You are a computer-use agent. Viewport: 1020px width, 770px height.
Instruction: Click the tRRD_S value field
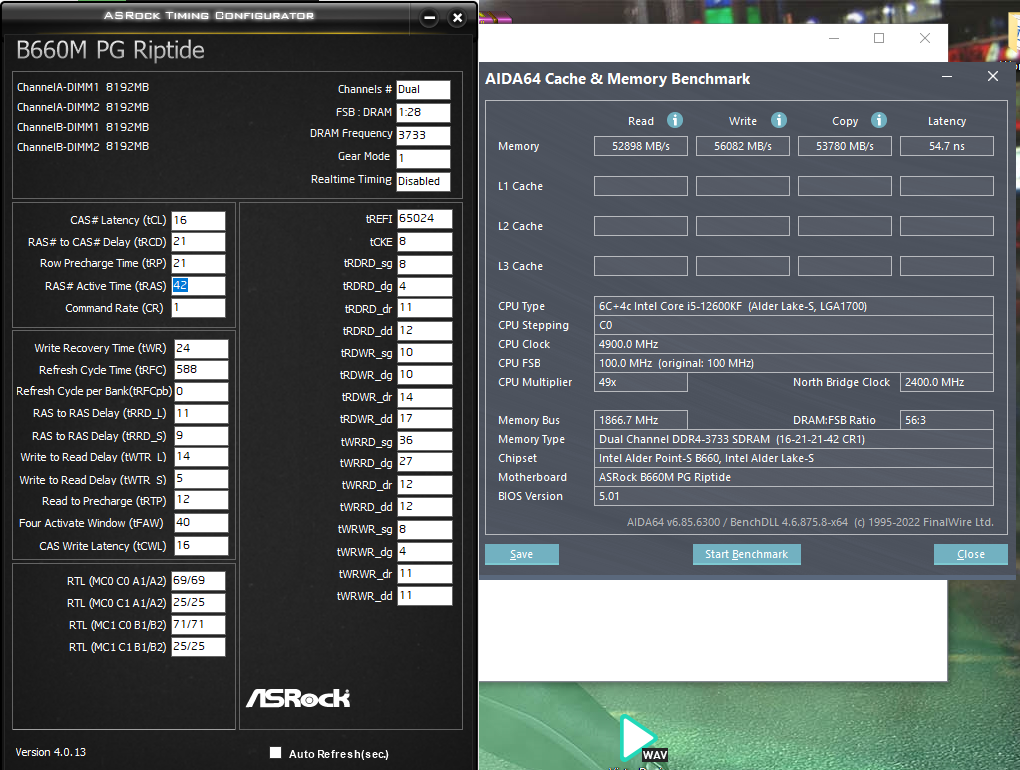click(x=202, y=436)
